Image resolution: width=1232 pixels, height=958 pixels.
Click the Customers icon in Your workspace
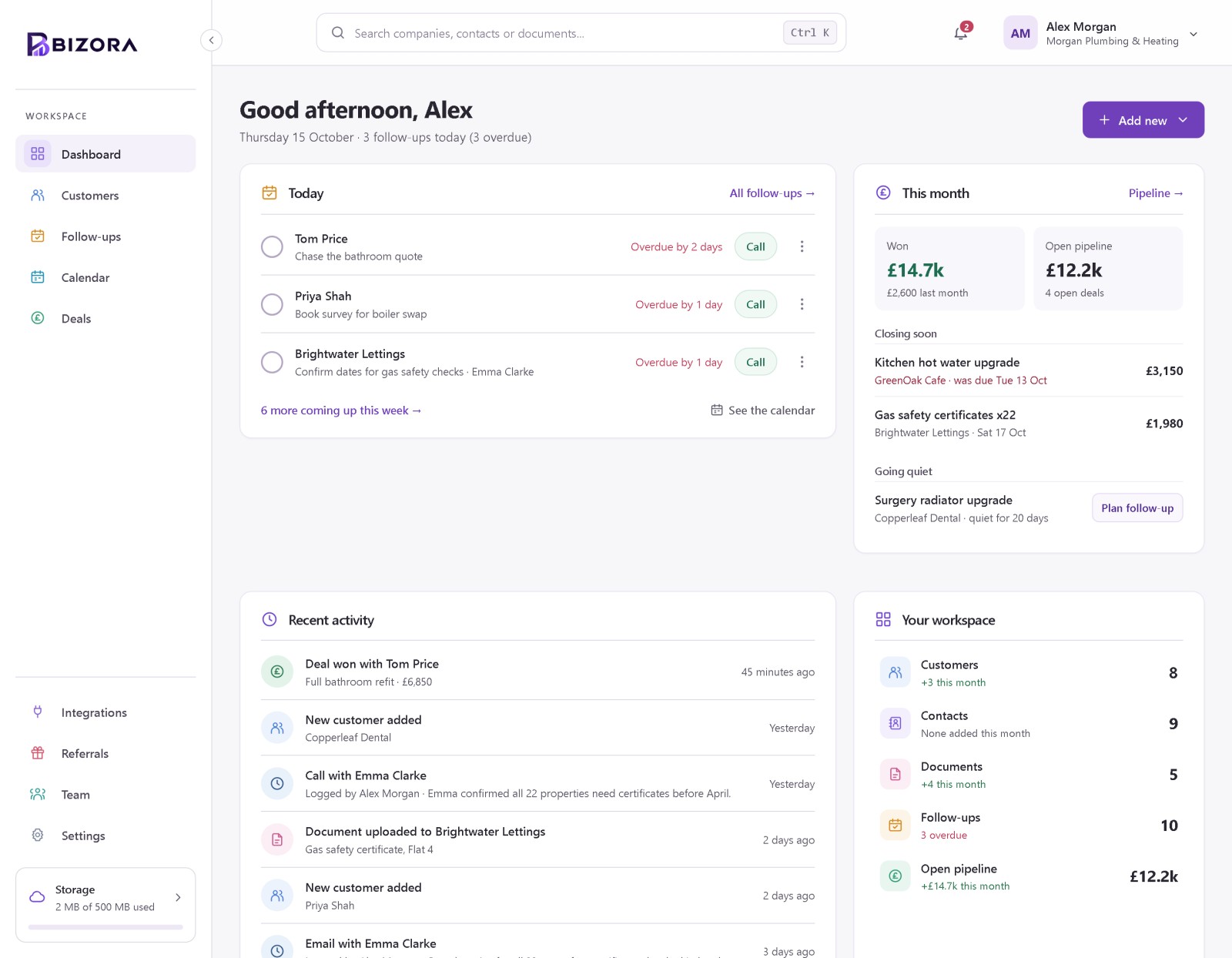[x=895, y=672]
